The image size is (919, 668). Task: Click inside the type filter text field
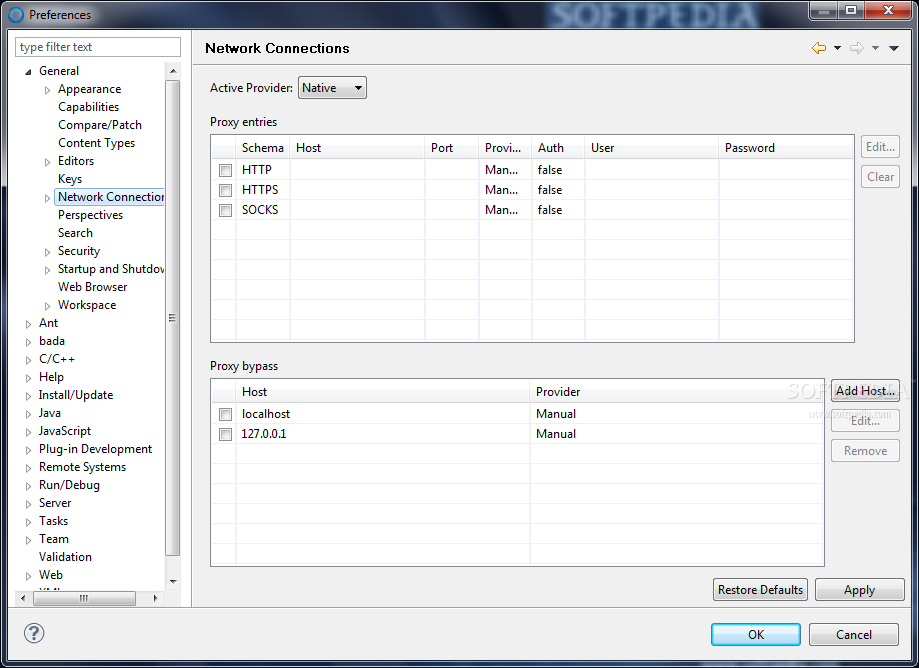pyautogui.click(x=98, y=47)
